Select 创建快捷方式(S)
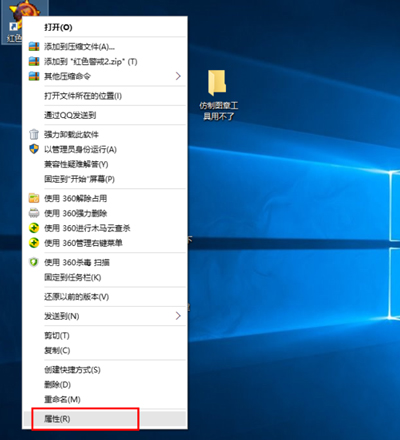The height and width of the screenshot is (440, 400). 104,370
